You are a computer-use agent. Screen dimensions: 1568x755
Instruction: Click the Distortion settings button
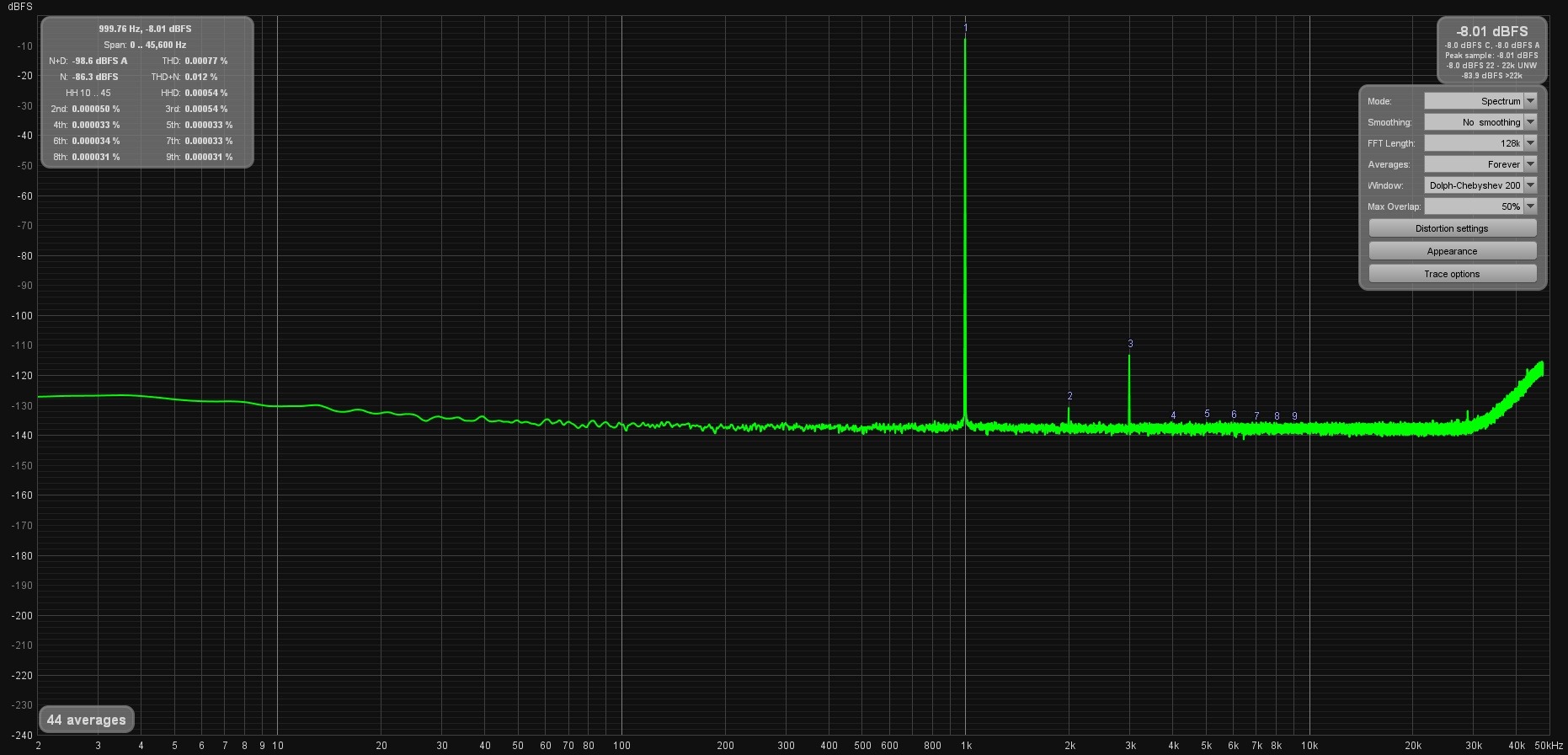(x=1452, y=228)
